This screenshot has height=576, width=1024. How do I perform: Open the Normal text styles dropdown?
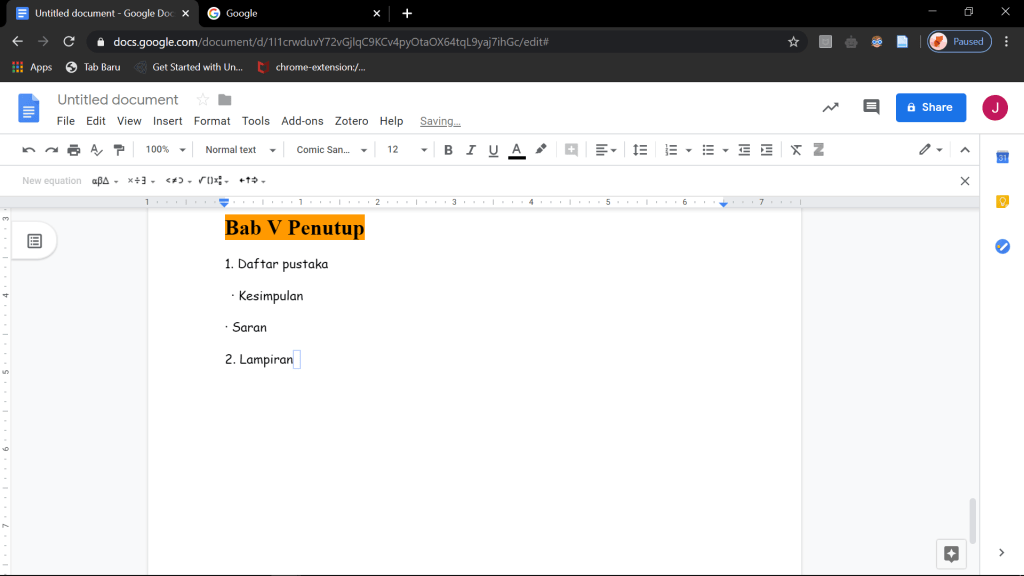pyautogui.click(x=238, y=150)
